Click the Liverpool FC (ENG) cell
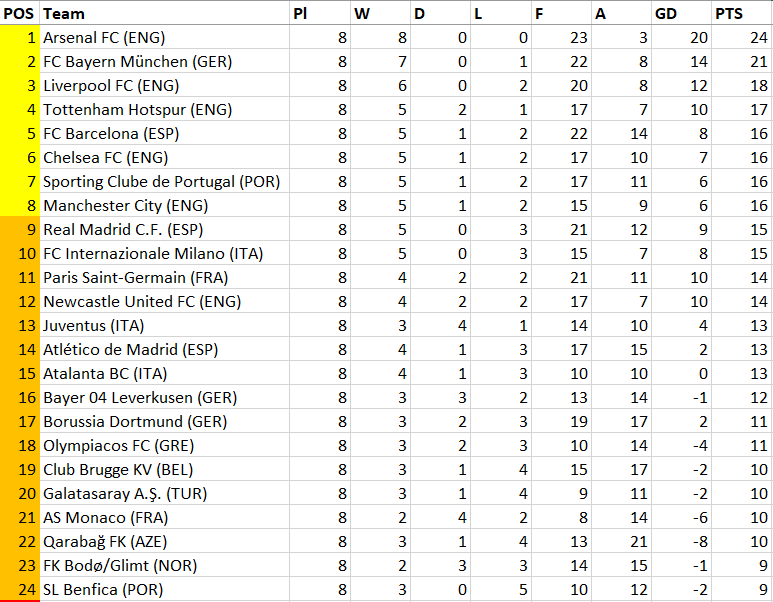The width and height of the screenshot is (773, 602). (x=165, y=85)
